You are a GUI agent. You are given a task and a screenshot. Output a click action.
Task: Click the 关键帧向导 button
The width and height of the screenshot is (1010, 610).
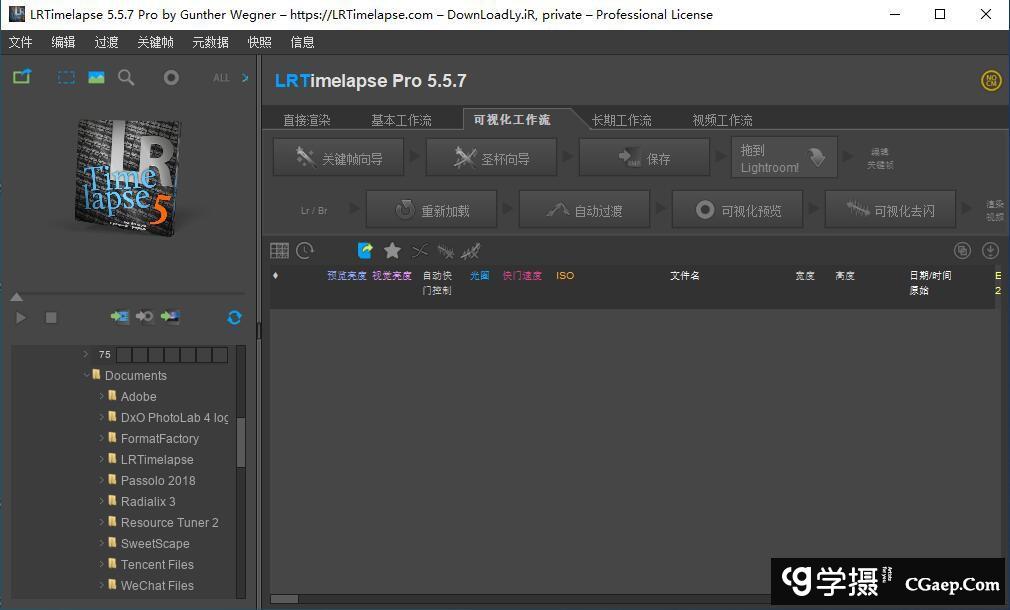point(340,158)
